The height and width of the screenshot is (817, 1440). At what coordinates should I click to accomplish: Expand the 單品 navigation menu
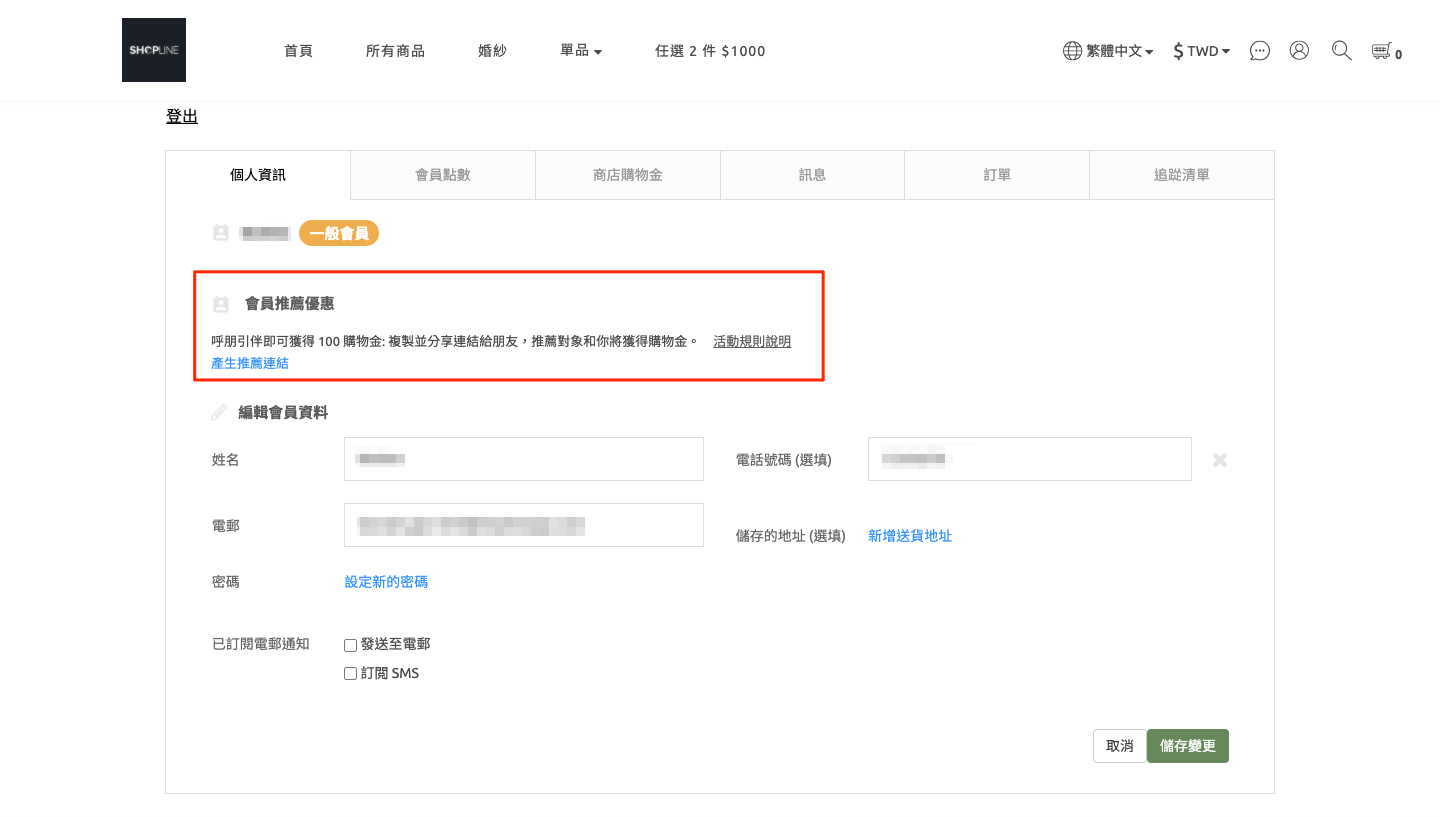point(581,50)
